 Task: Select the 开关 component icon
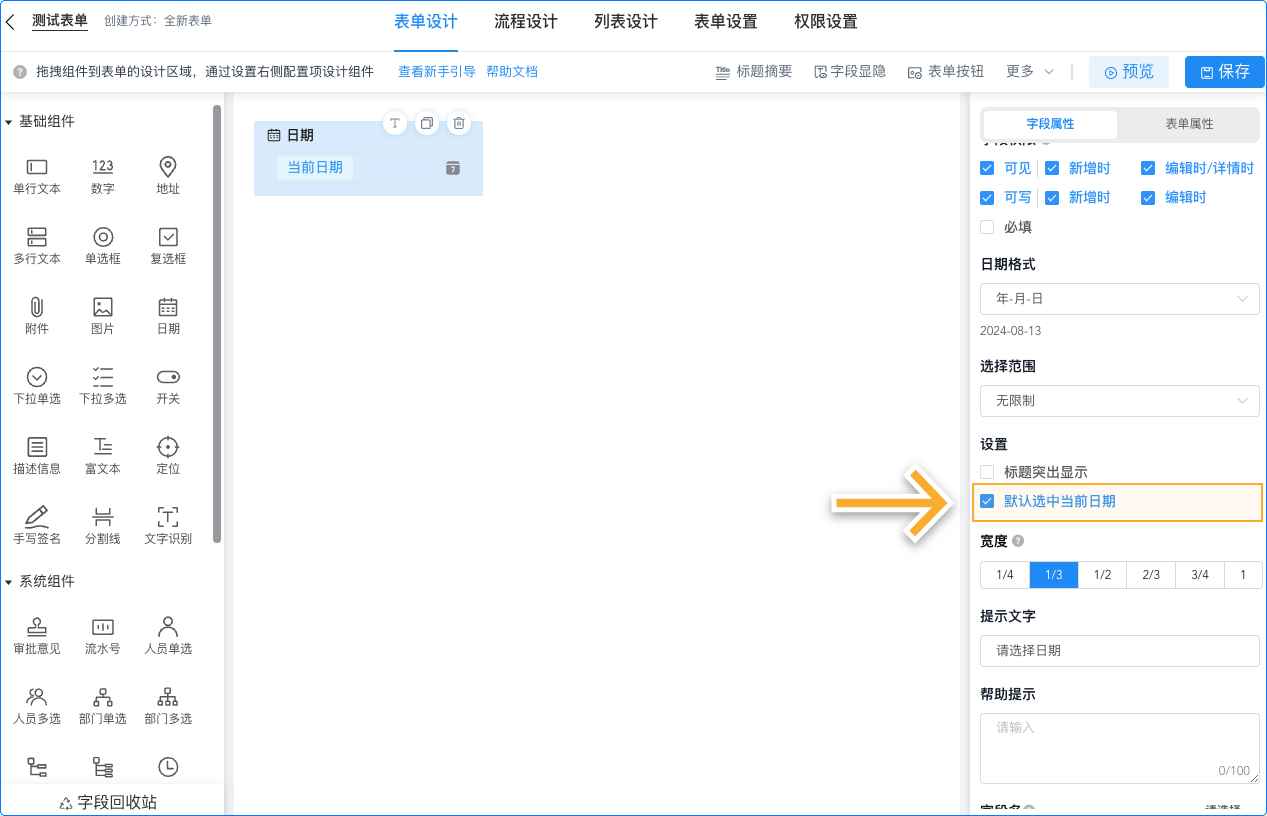pyautogui.click(x=167, y=384)
